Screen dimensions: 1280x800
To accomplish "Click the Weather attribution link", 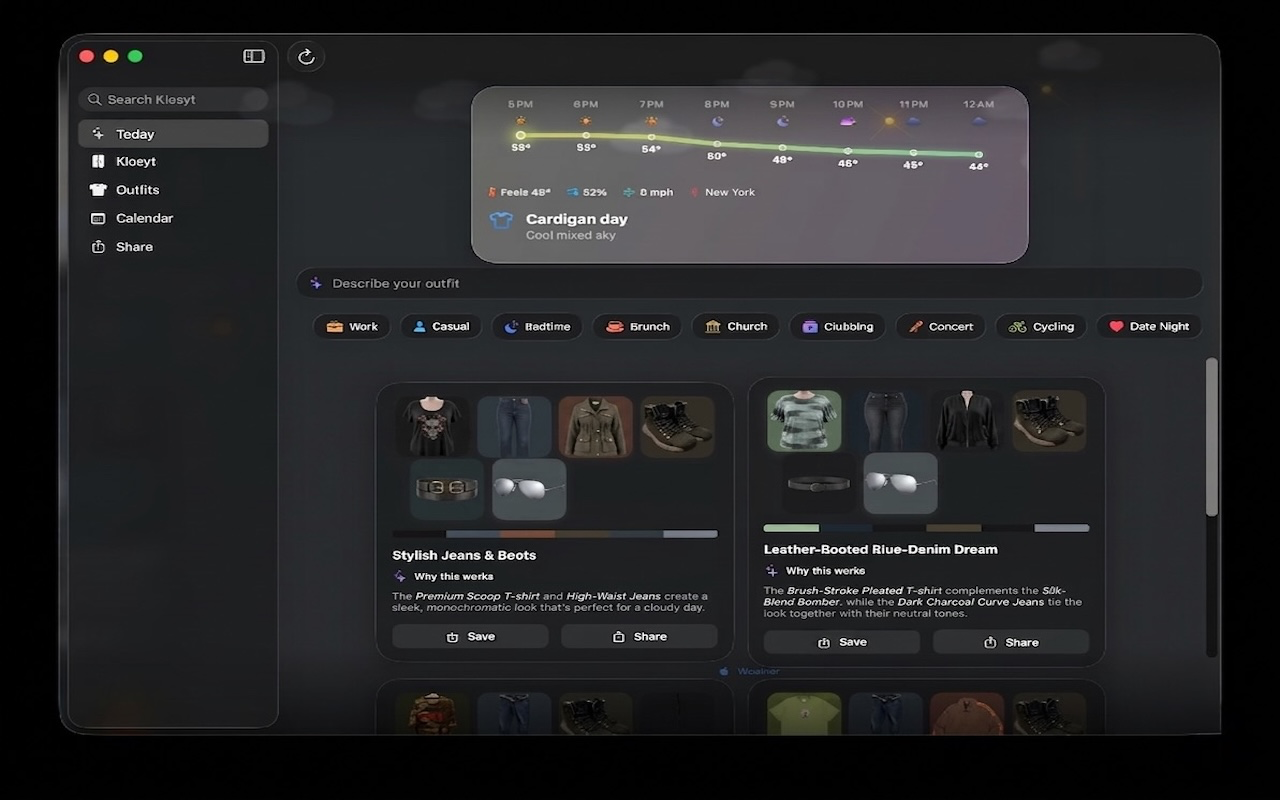I will point(750,671).
